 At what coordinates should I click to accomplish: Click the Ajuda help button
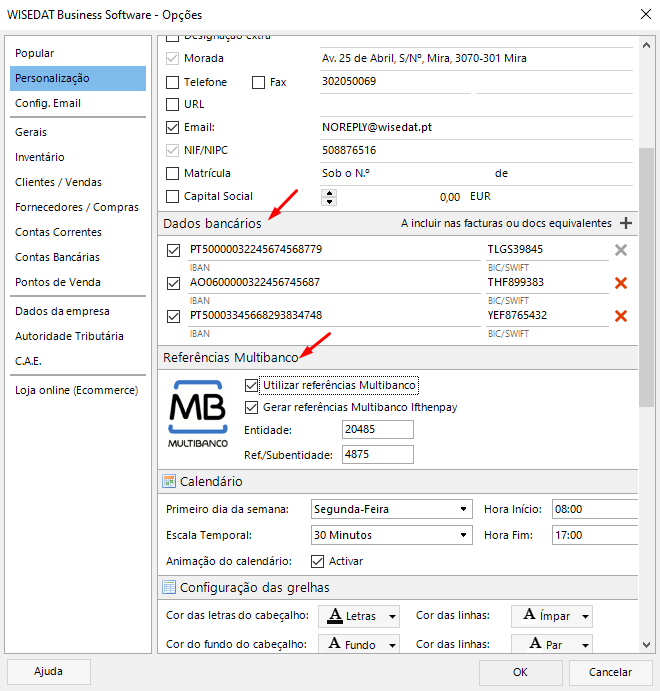pos(48,672)
